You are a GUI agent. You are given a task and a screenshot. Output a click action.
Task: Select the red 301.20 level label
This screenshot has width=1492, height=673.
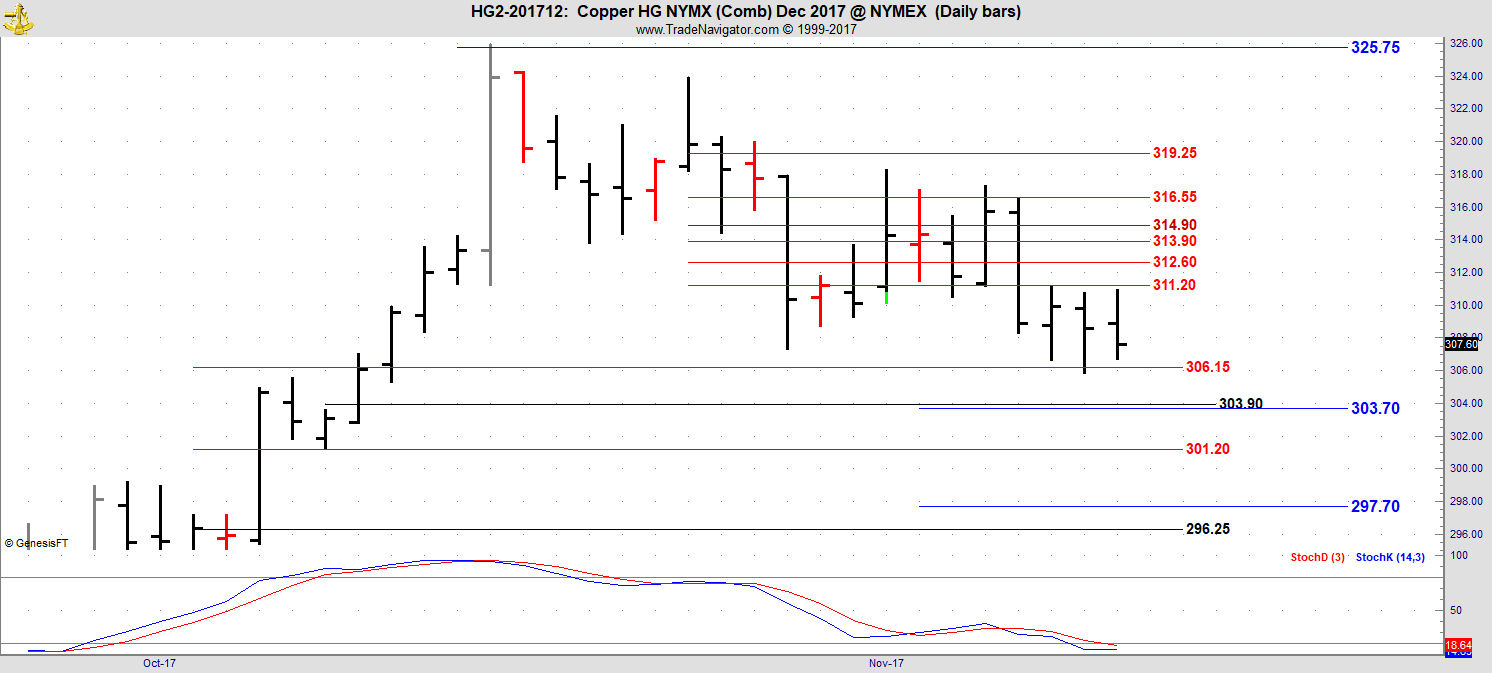click(x=1207, y=449)
